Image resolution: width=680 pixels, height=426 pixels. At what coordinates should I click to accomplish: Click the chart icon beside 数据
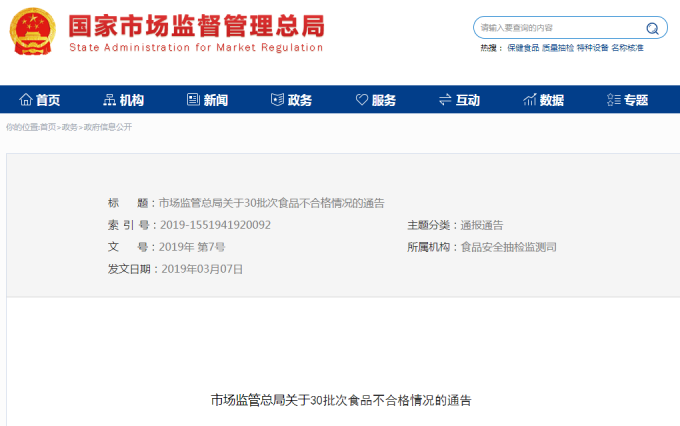[x=530, y=100]
